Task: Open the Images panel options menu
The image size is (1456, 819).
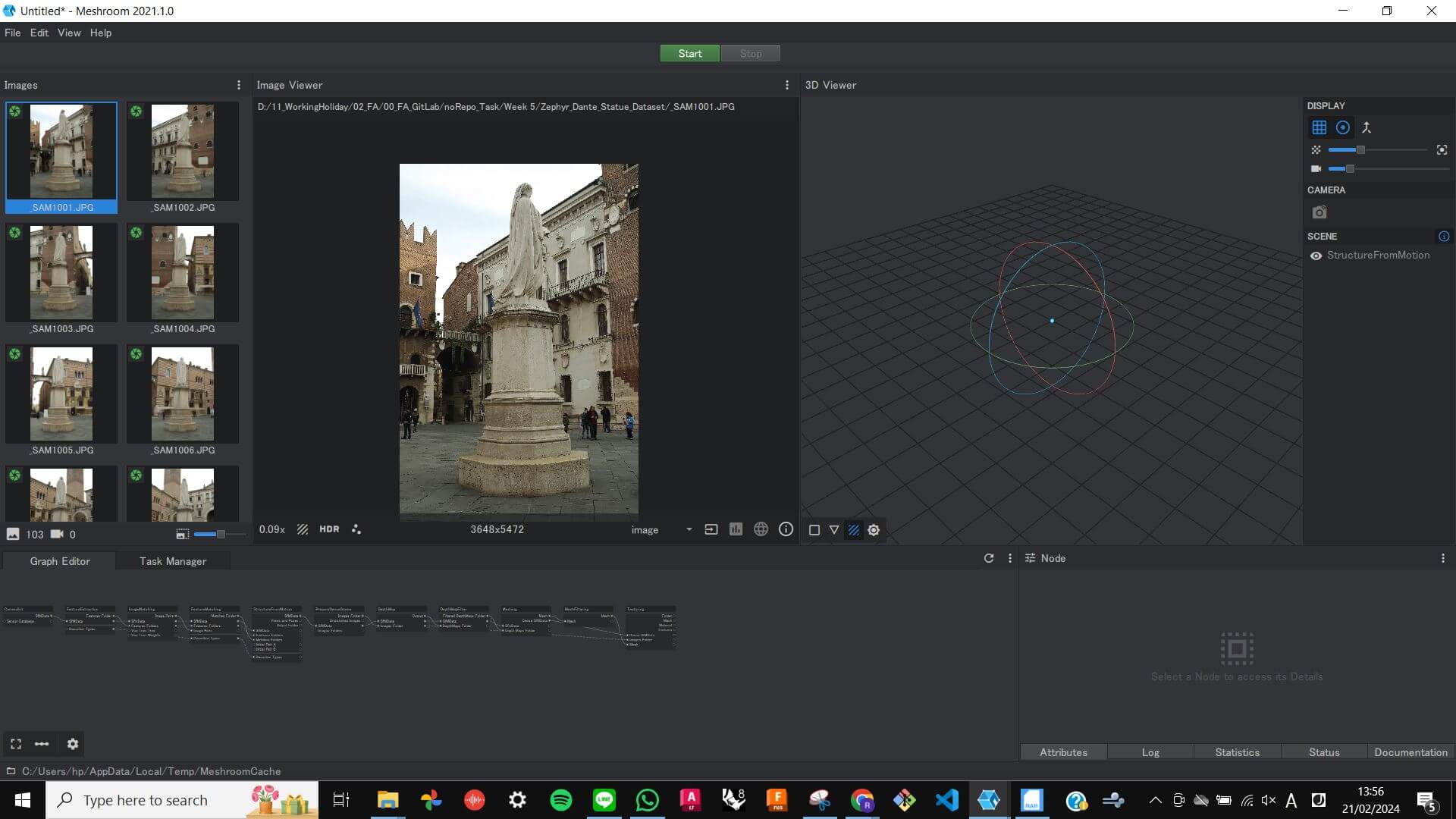Action: 239,85
